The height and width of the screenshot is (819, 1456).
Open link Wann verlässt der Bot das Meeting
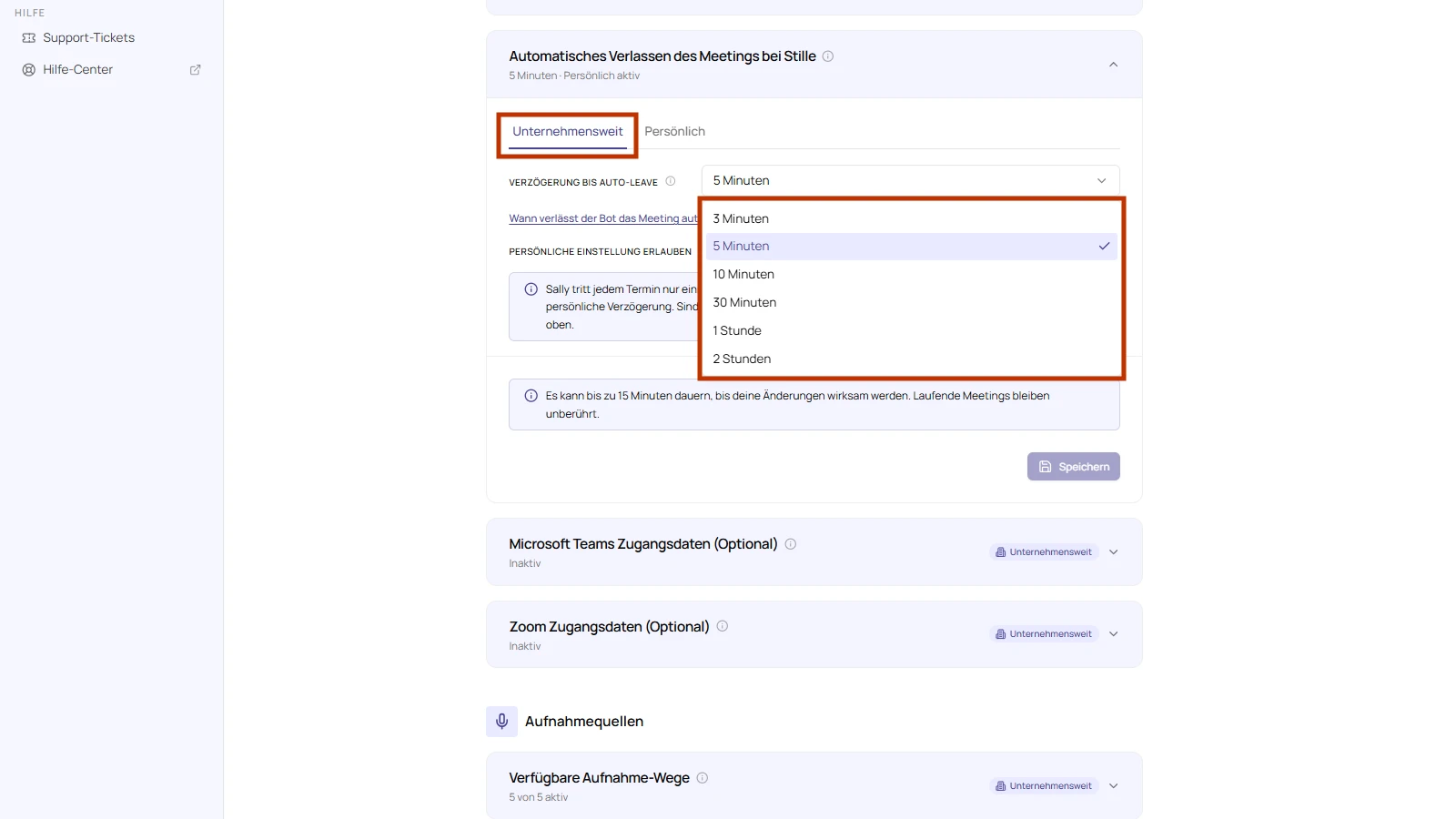[603, 218]
